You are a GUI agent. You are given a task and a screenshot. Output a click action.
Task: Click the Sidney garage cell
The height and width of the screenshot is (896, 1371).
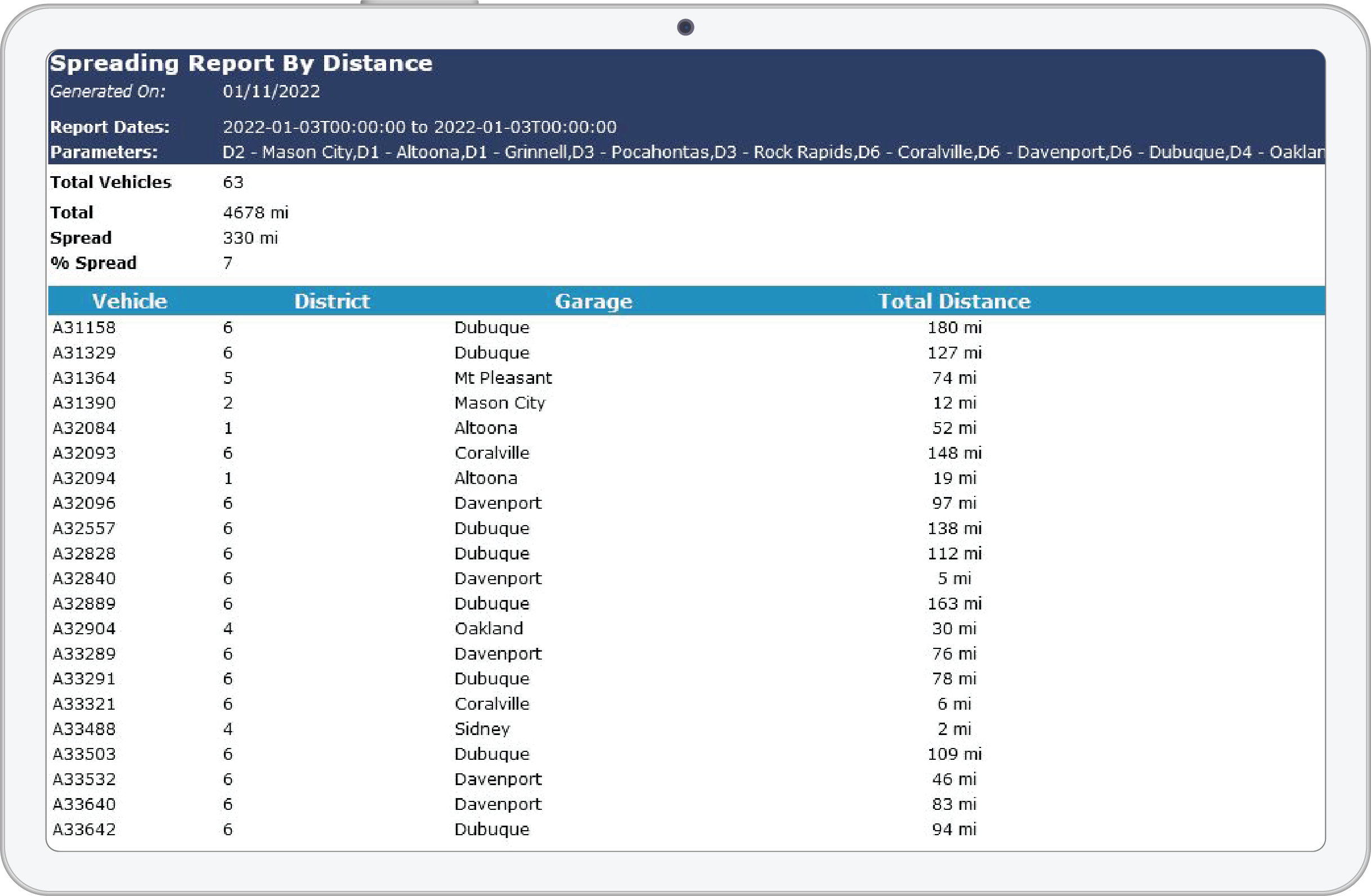[x=482, y=729]
